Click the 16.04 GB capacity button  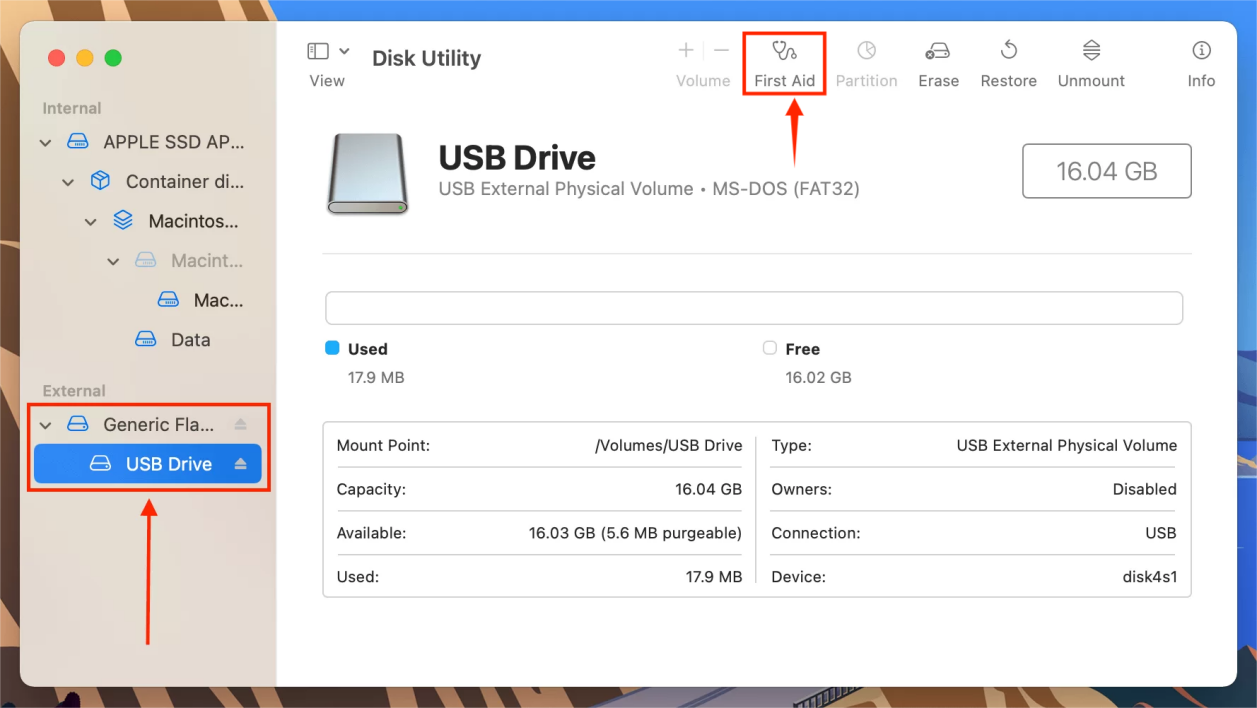coord(1106,171)
